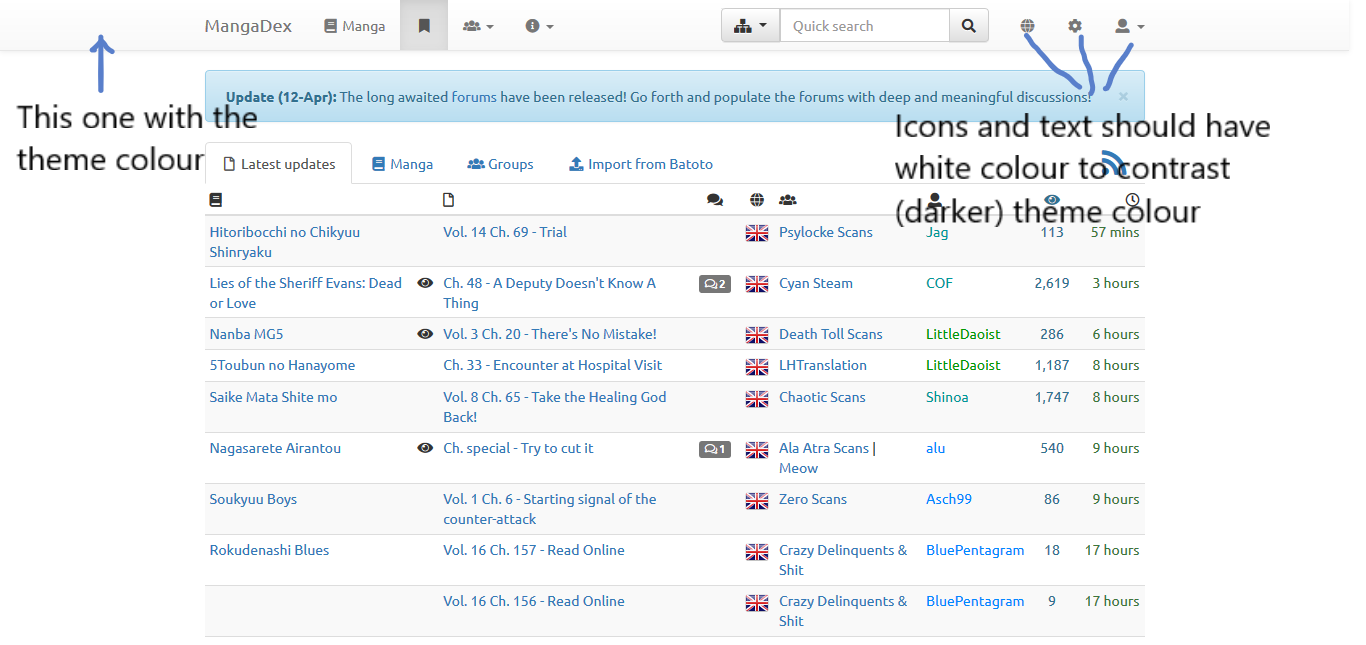Open the settings gear icon
The image size is (1366, 645).
coord(1075,26)
